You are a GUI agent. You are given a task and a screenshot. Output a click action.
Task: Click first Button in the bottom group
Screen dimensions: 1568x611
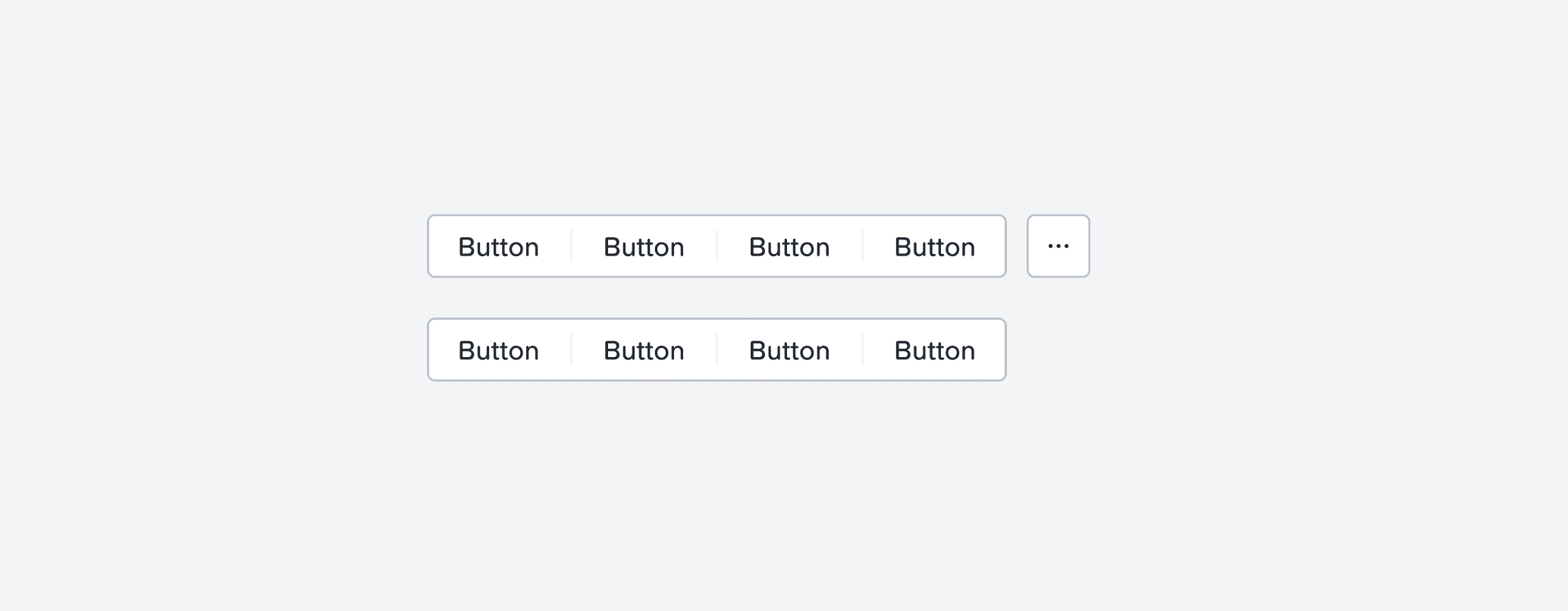[499, 350]
